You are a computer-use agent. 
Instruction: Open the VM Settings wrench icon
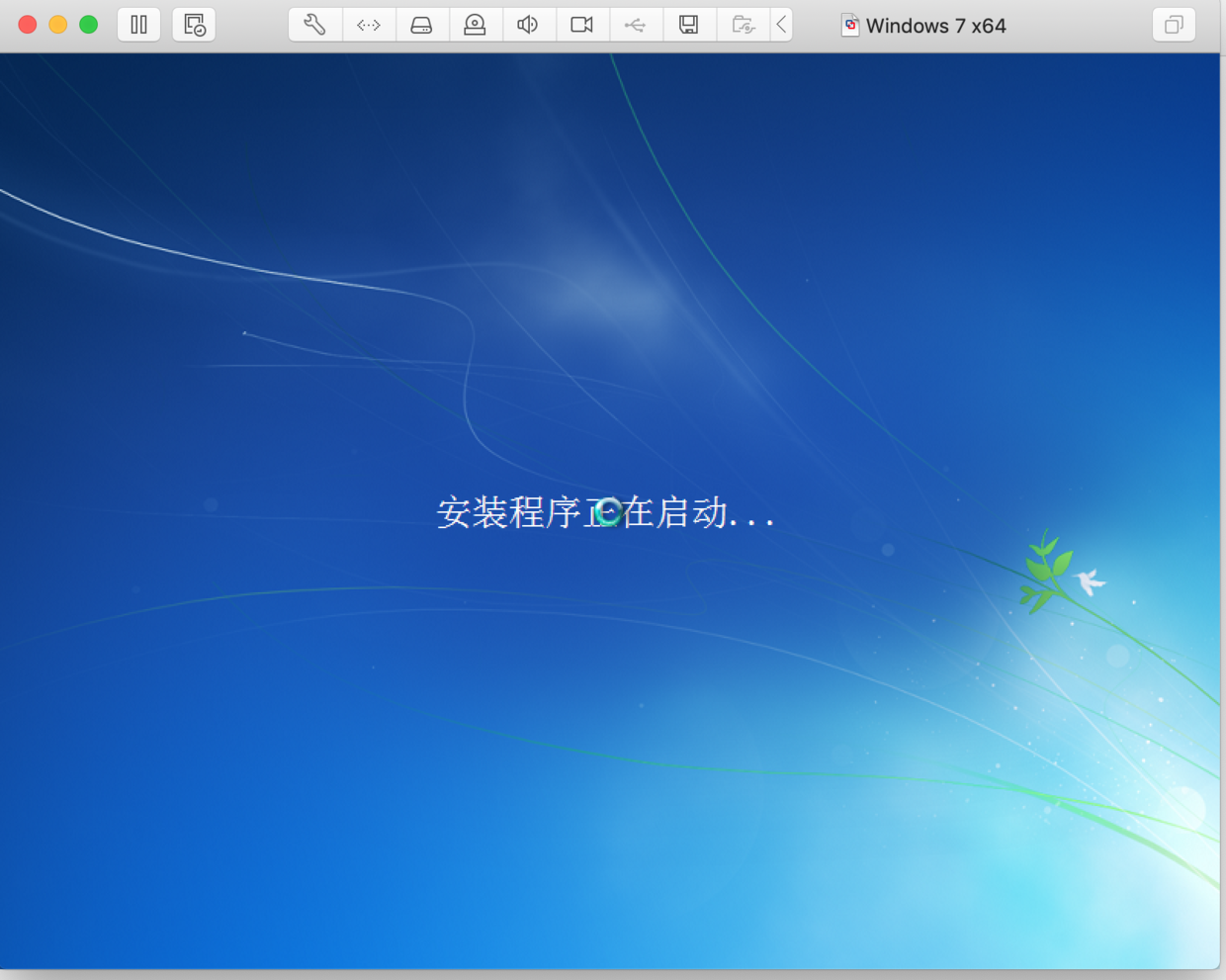pyautogui.click(x=314, y=25)
